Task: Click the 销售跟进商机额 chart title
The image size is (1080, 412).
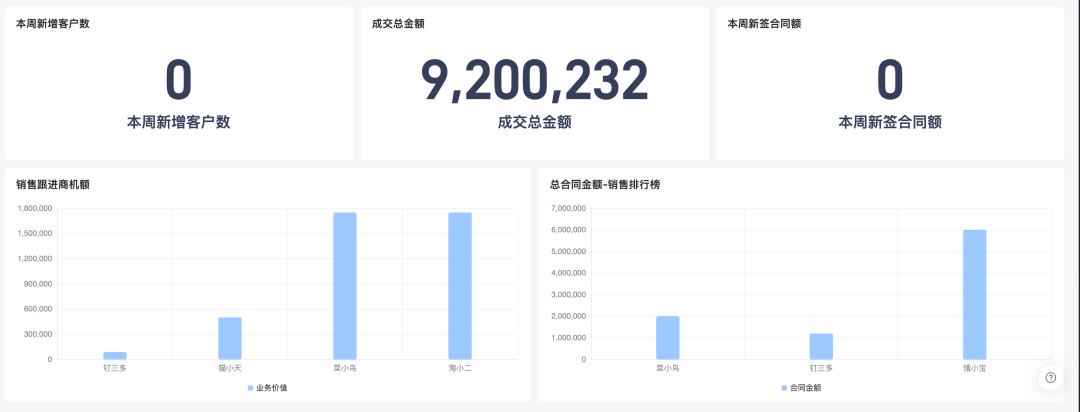Action: [x=52, y=184]
